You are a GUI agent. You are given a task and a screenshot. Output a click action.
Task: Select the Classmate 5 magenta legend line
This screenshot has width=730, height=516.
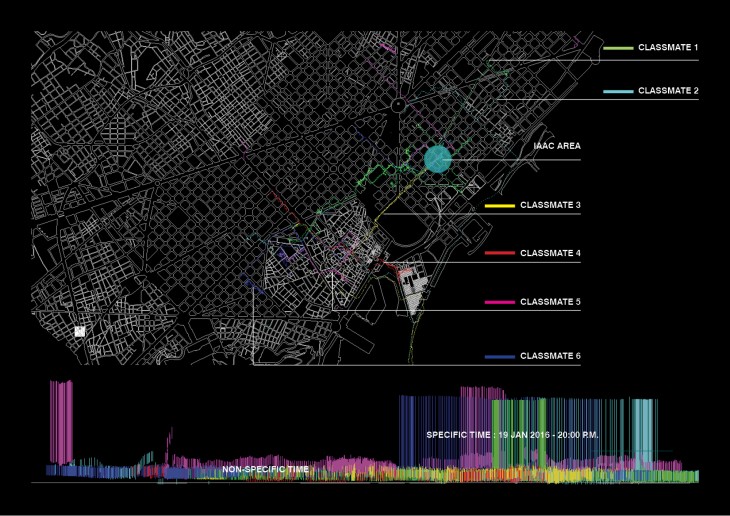pos(499,301)
